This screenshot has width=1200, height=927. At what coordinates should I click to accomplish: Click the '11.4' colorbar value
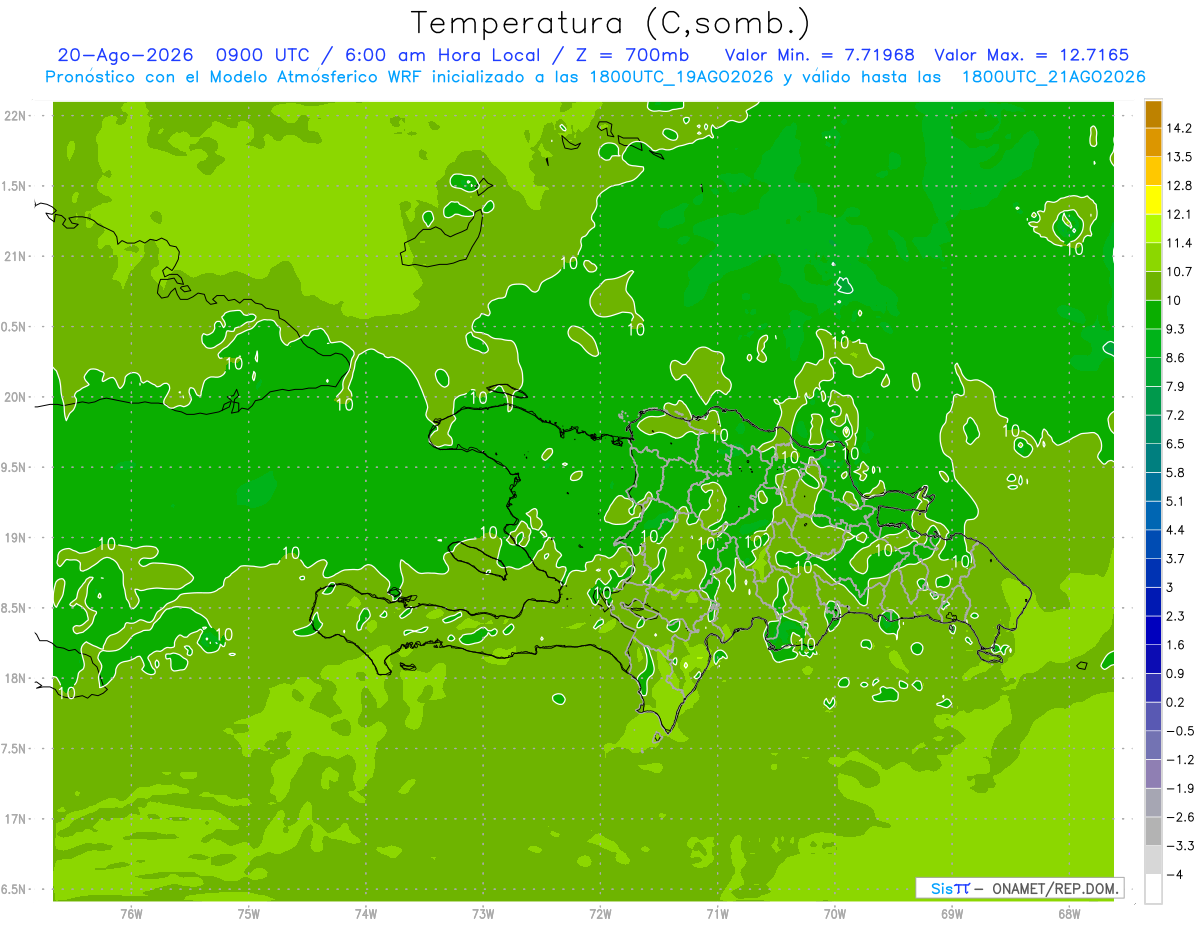pyautogui.click(x=1178, y=243)
